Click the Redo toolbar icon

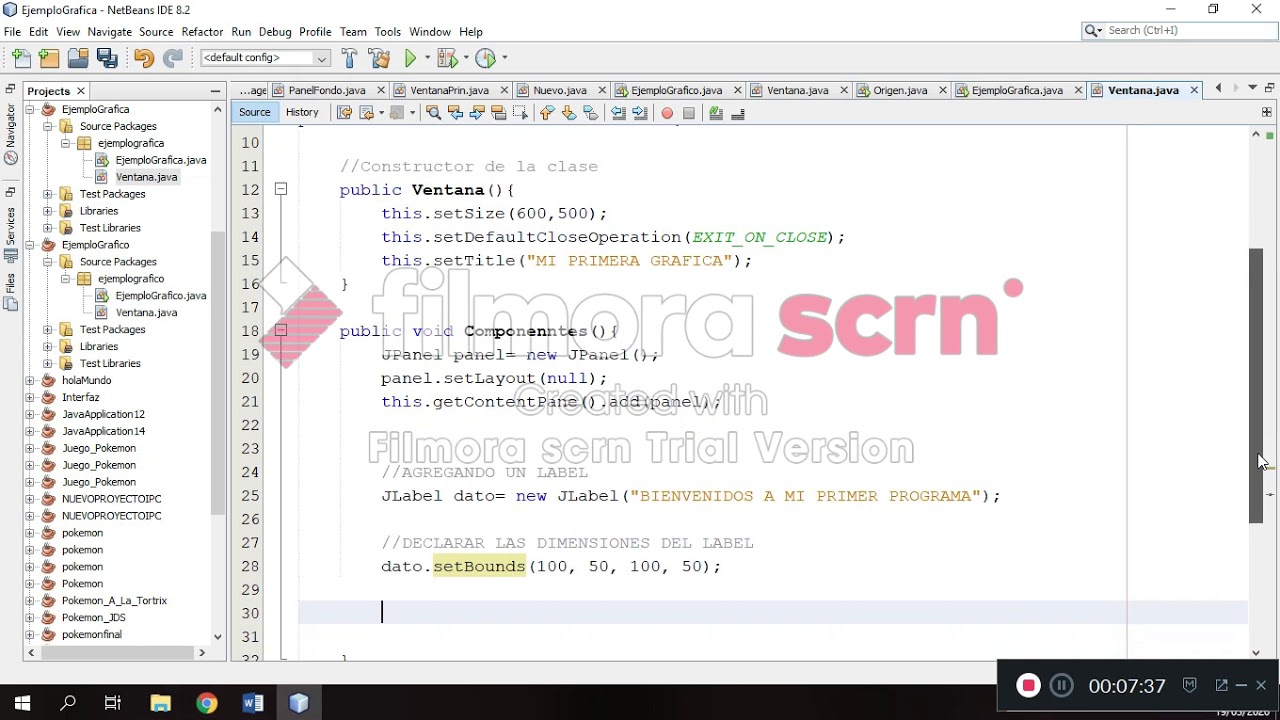pyautogui.click(x=172, y=58)
